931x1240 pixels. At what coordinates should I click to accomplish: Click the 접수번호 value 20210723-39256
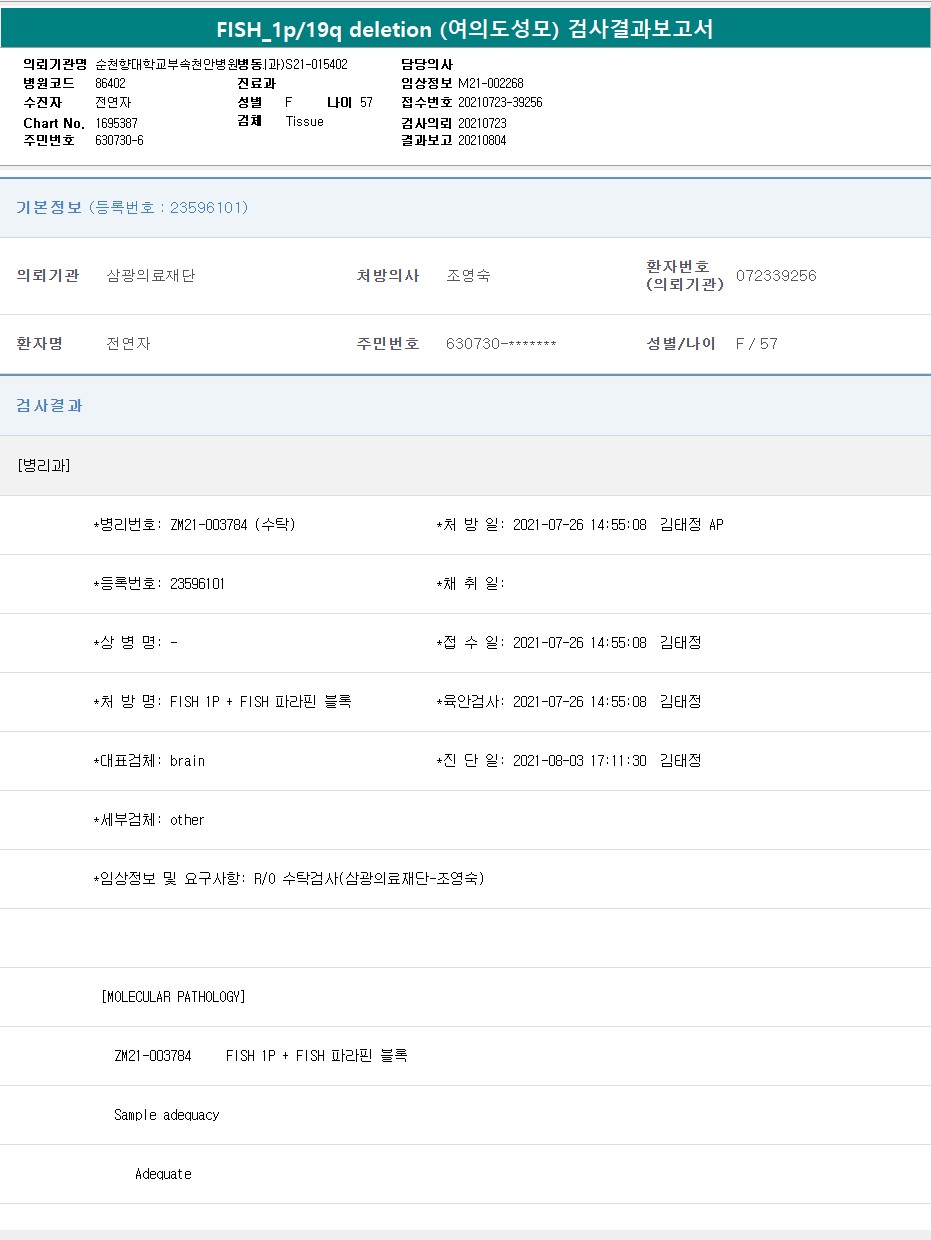tap(500, 103)
